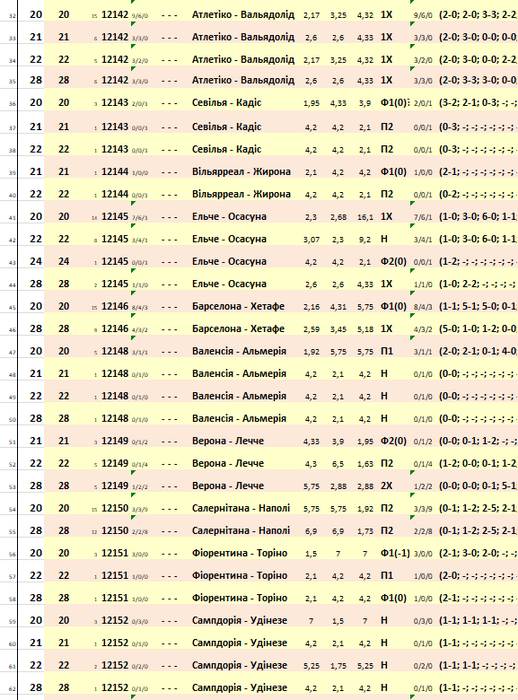This screenshot has height=700, width=518.
Task: Select scores cell starting (2-1; 3-0; 2-0
Action: click(x=477, y=553)
